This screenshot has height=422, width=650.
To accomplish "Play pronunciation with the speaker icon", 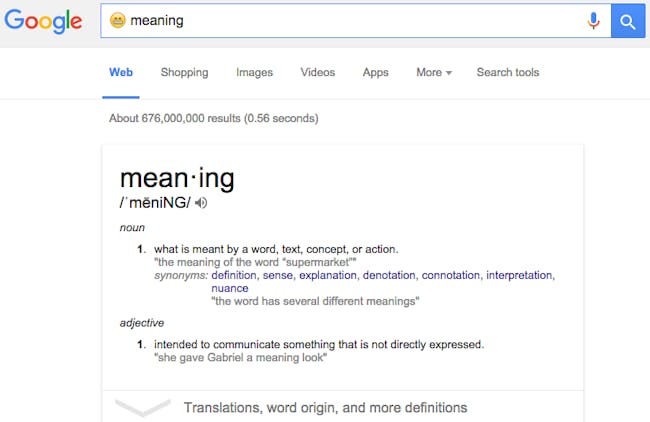I will 201,203.
